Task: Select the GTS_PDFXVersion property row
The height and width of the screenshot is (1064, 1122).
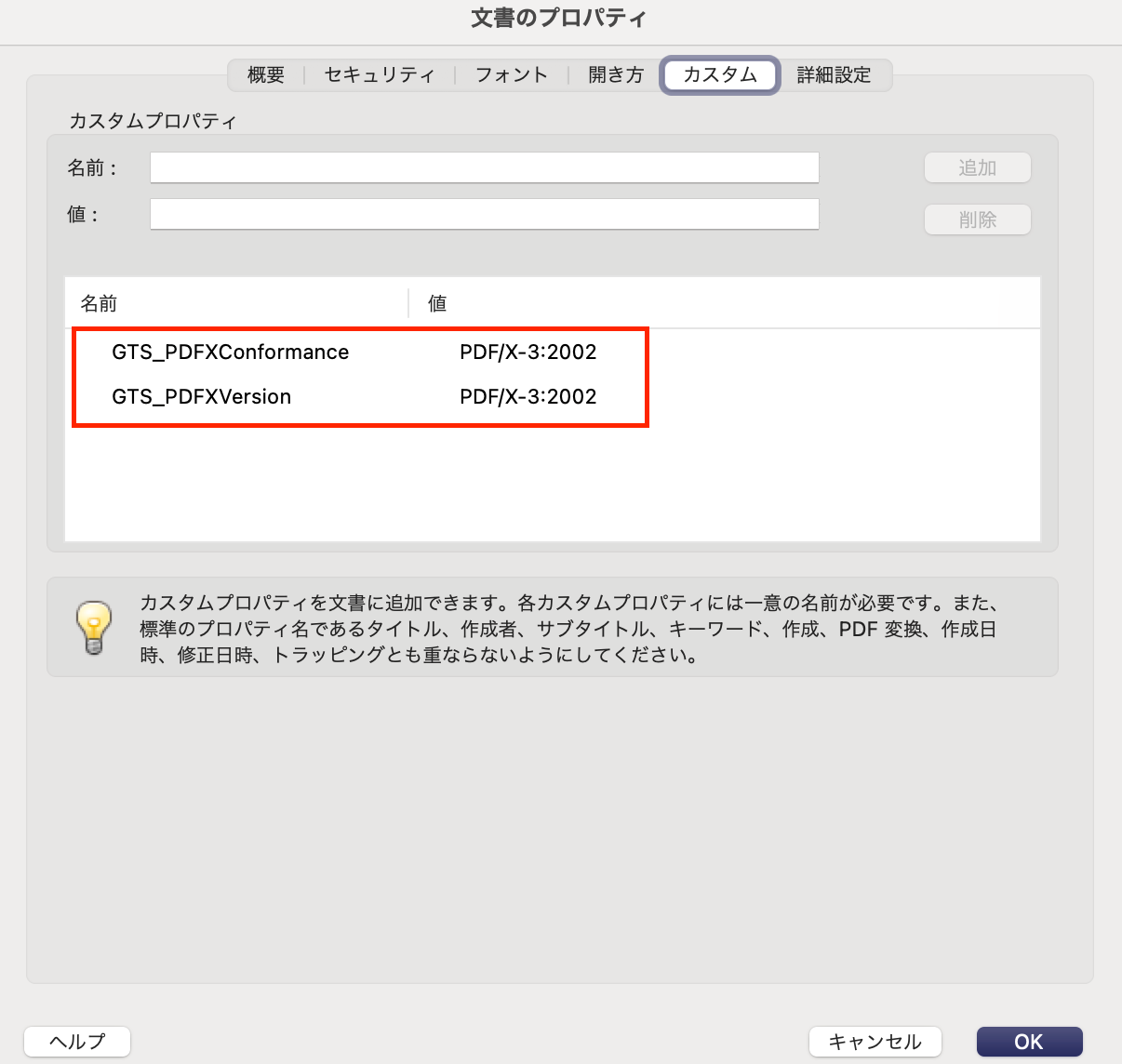Action: tap(202, 397)
